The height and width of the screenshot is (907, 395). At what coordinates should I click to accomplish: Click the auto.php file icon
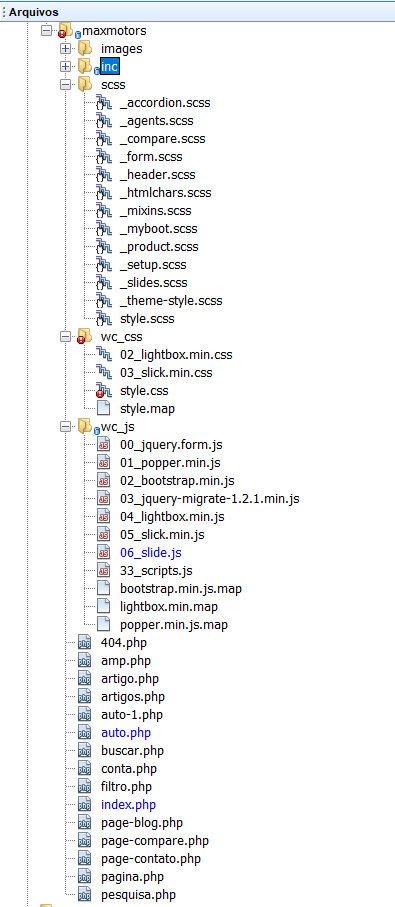pyautogui.click(x=85, y=732)
